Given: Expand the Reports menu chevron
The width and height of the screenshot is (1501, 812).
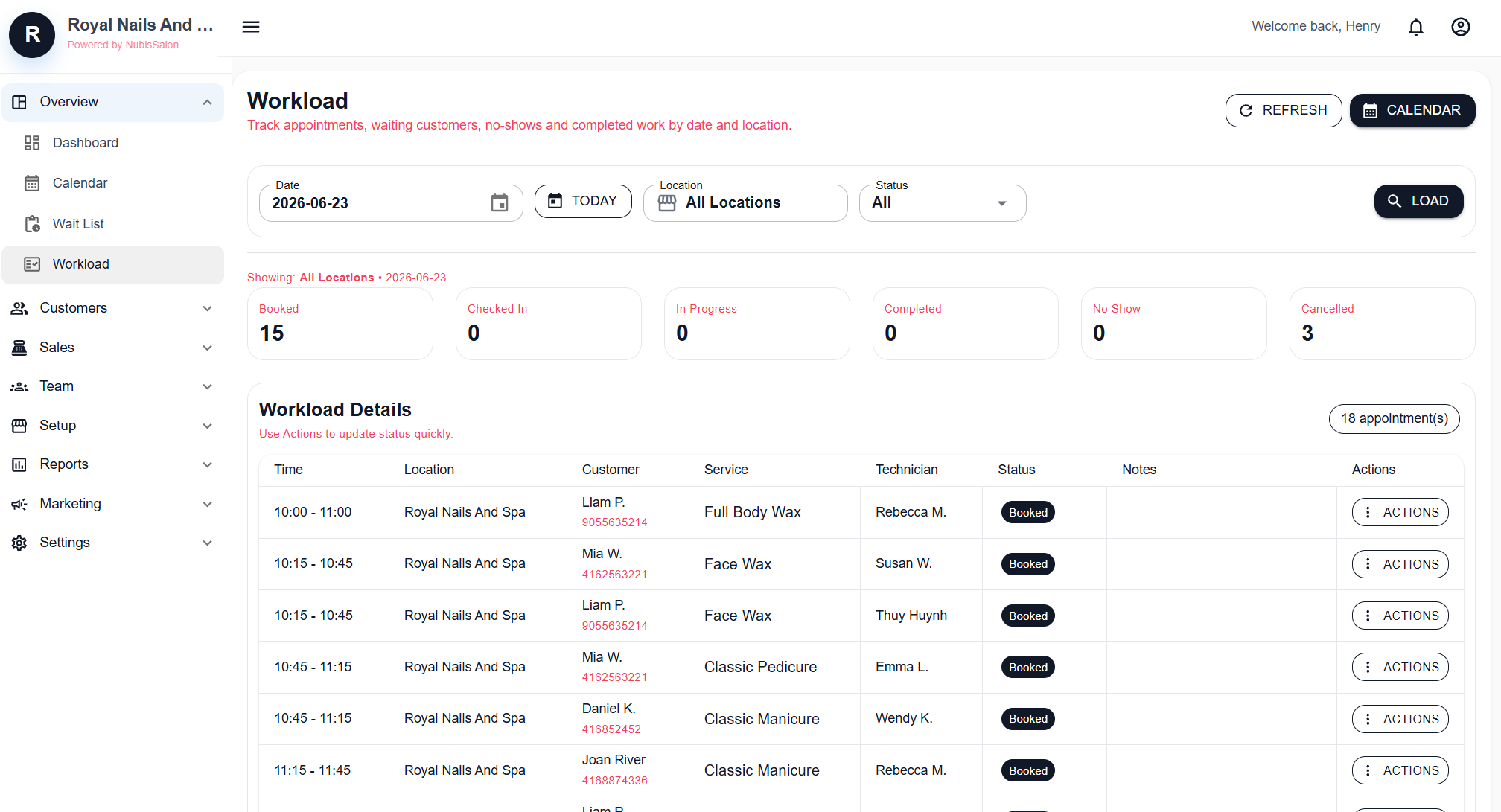Looking at the screenshot, I should click(x=208, y=464).
